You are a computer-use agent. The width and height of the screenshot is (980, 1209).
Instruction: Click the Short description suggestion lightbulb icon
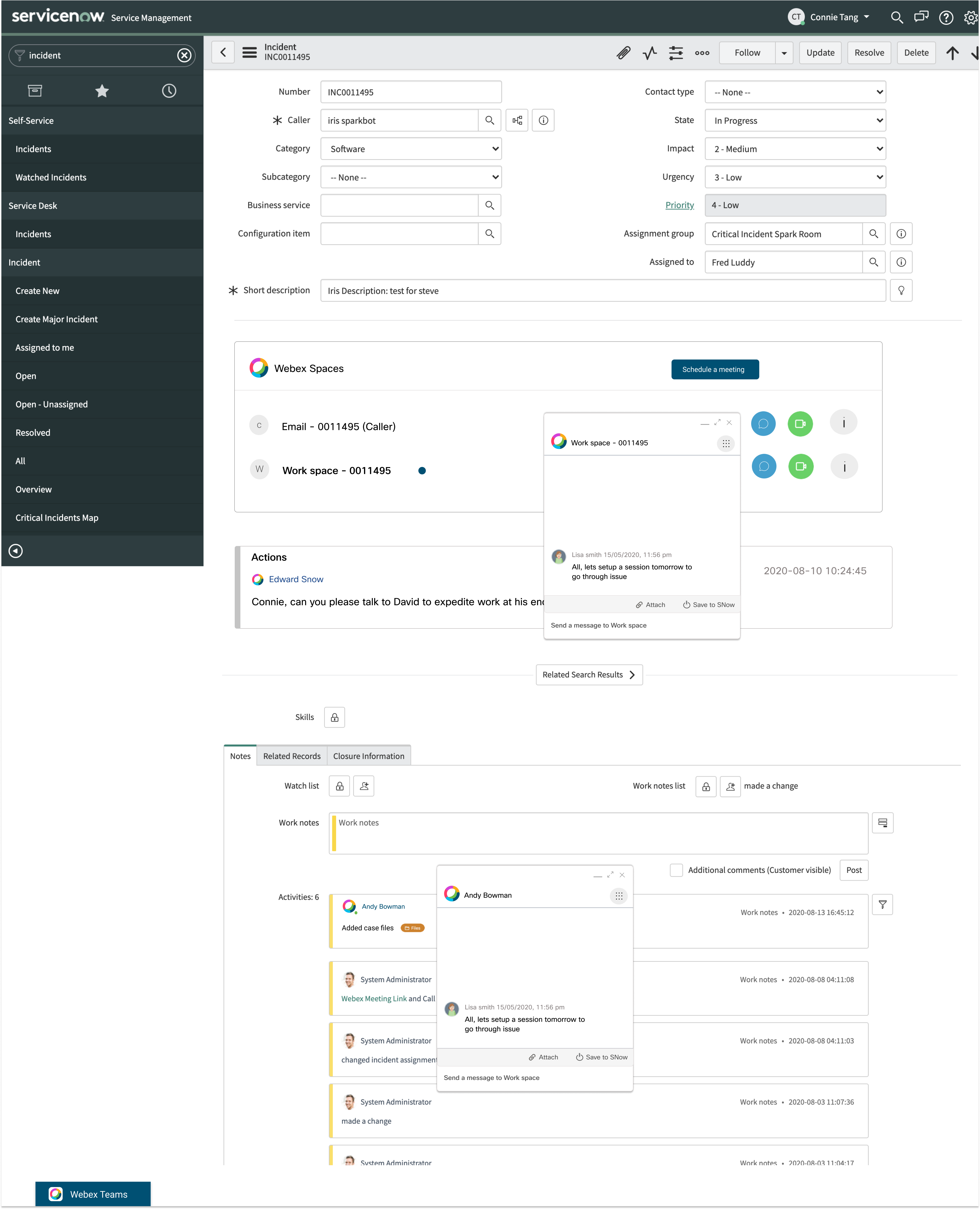901,291
